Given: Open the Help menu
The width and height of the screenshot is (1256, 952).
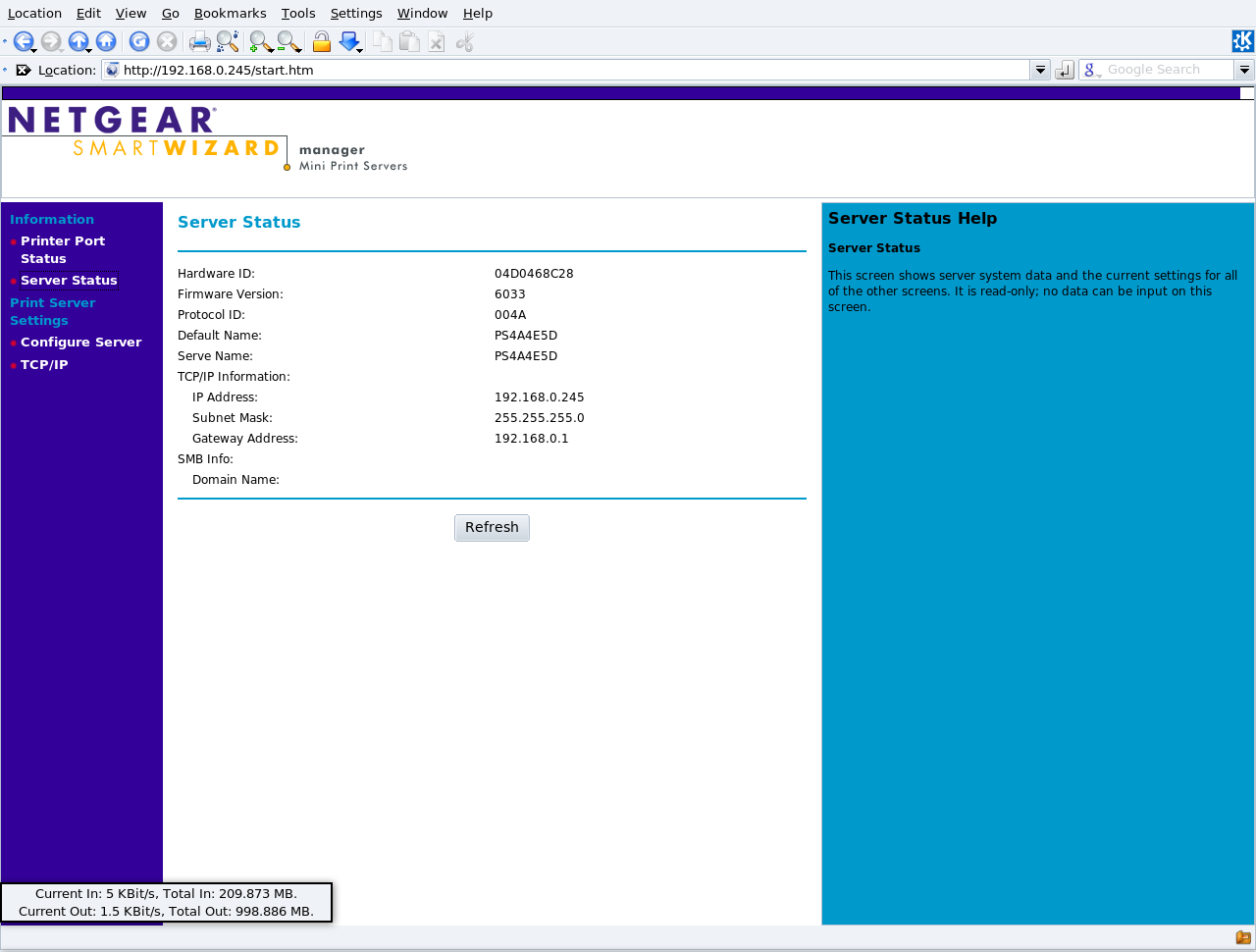Looking at the screenshot, I should (x=478, y=13).
